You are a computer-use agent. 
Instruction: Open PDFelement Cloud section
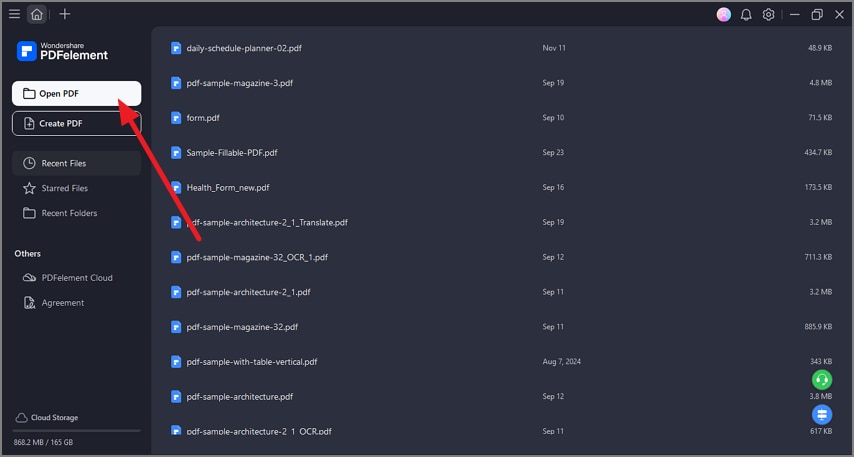pyautogui.click(x=76, y=278)
